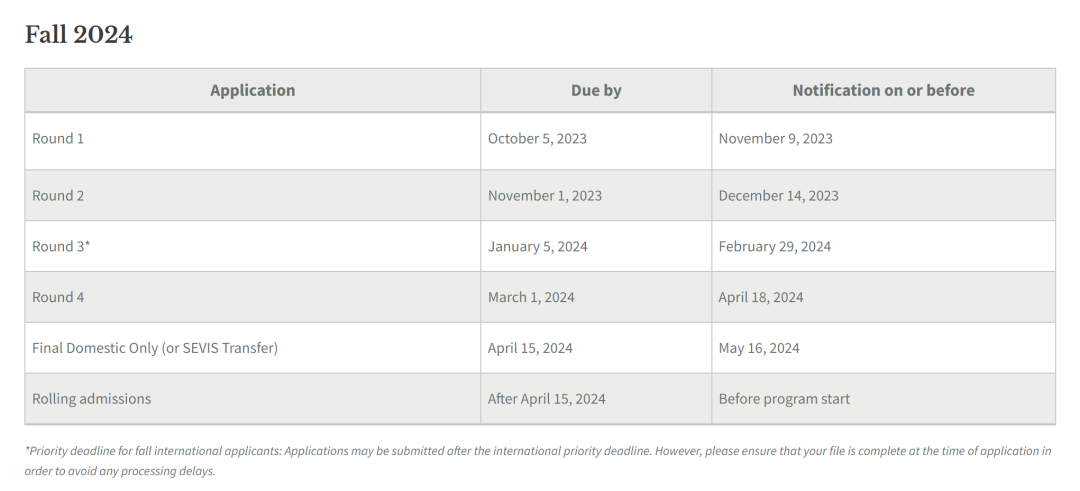Click Final Domestic Only (or SEVIS Transfer)

[x=155, y=348]
